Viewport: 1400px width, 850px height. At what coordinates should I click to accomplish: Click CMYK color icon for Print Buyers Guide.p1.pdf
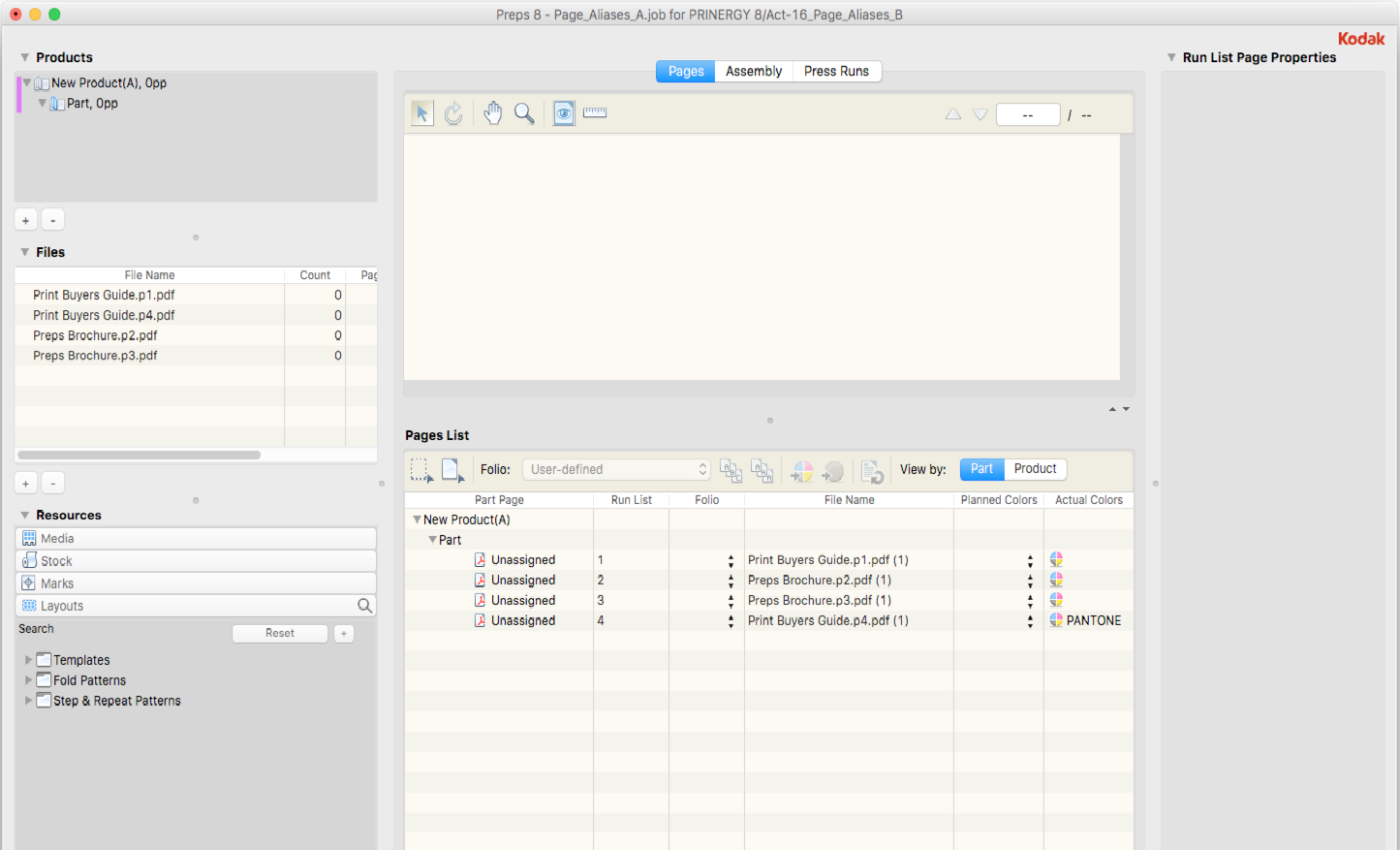1056,560
